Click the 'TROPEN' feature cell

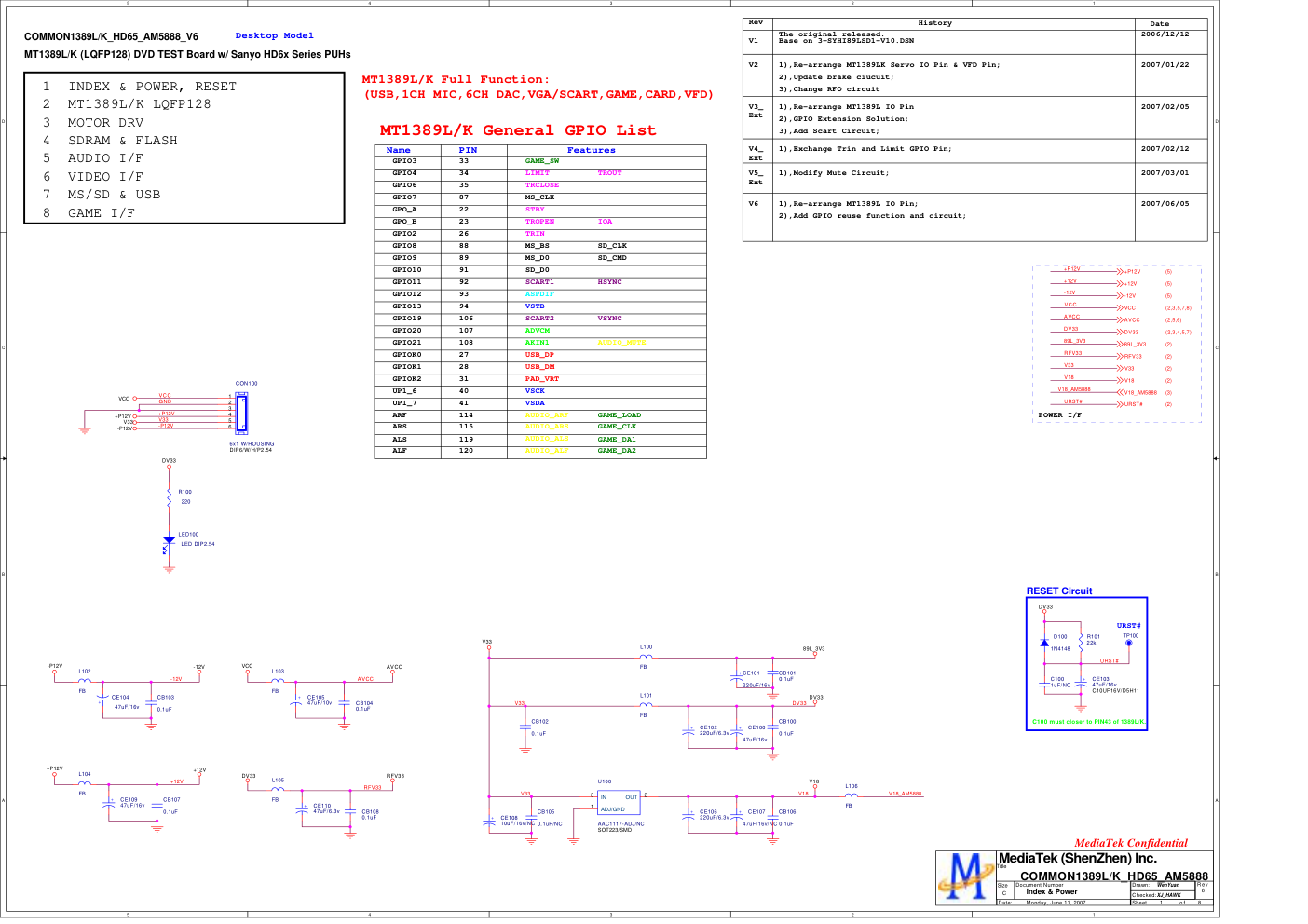click(x=539, y=222)
